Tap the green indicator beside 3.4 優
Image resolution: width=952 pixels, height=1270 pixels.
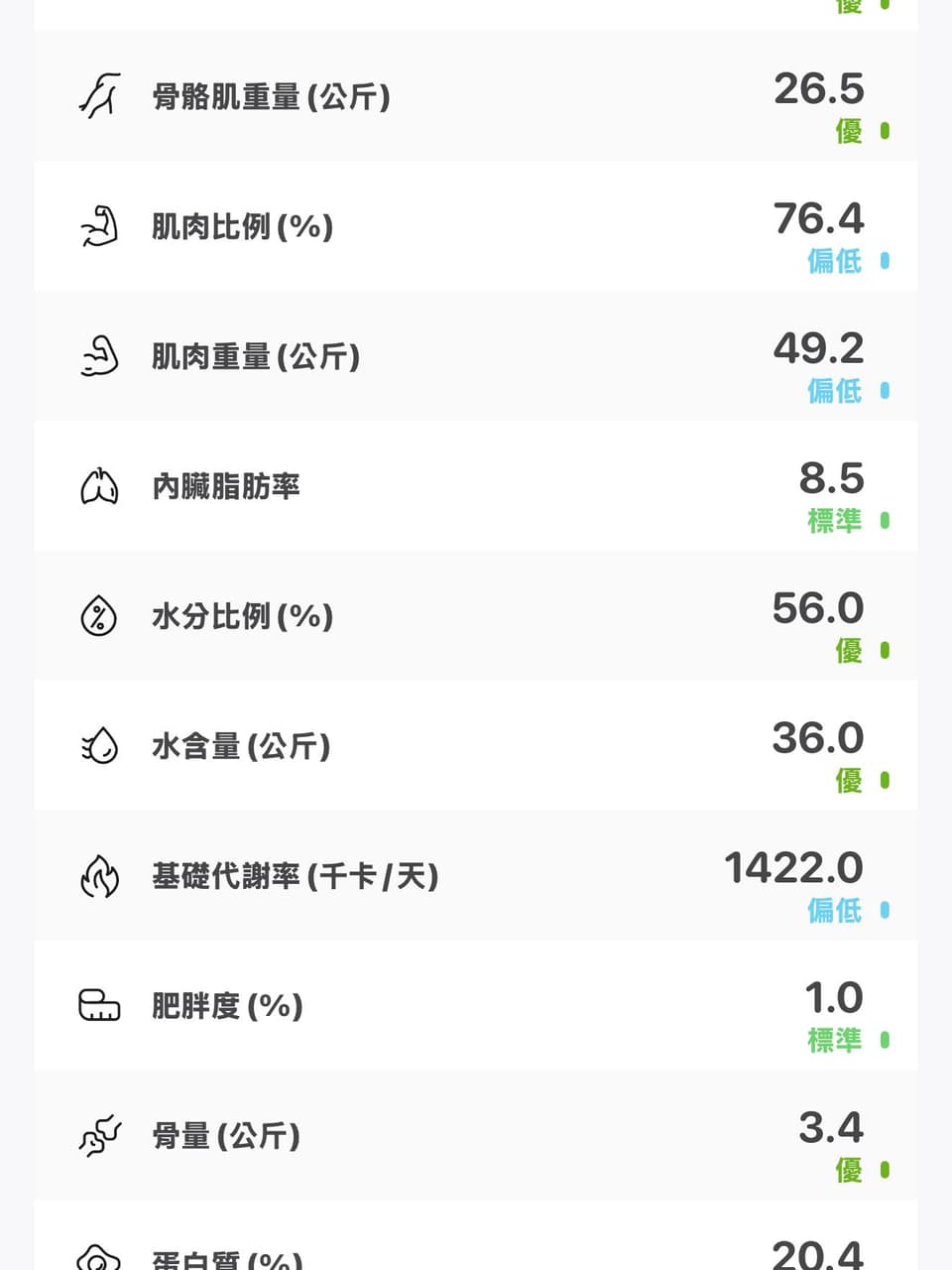(885, 1171)
